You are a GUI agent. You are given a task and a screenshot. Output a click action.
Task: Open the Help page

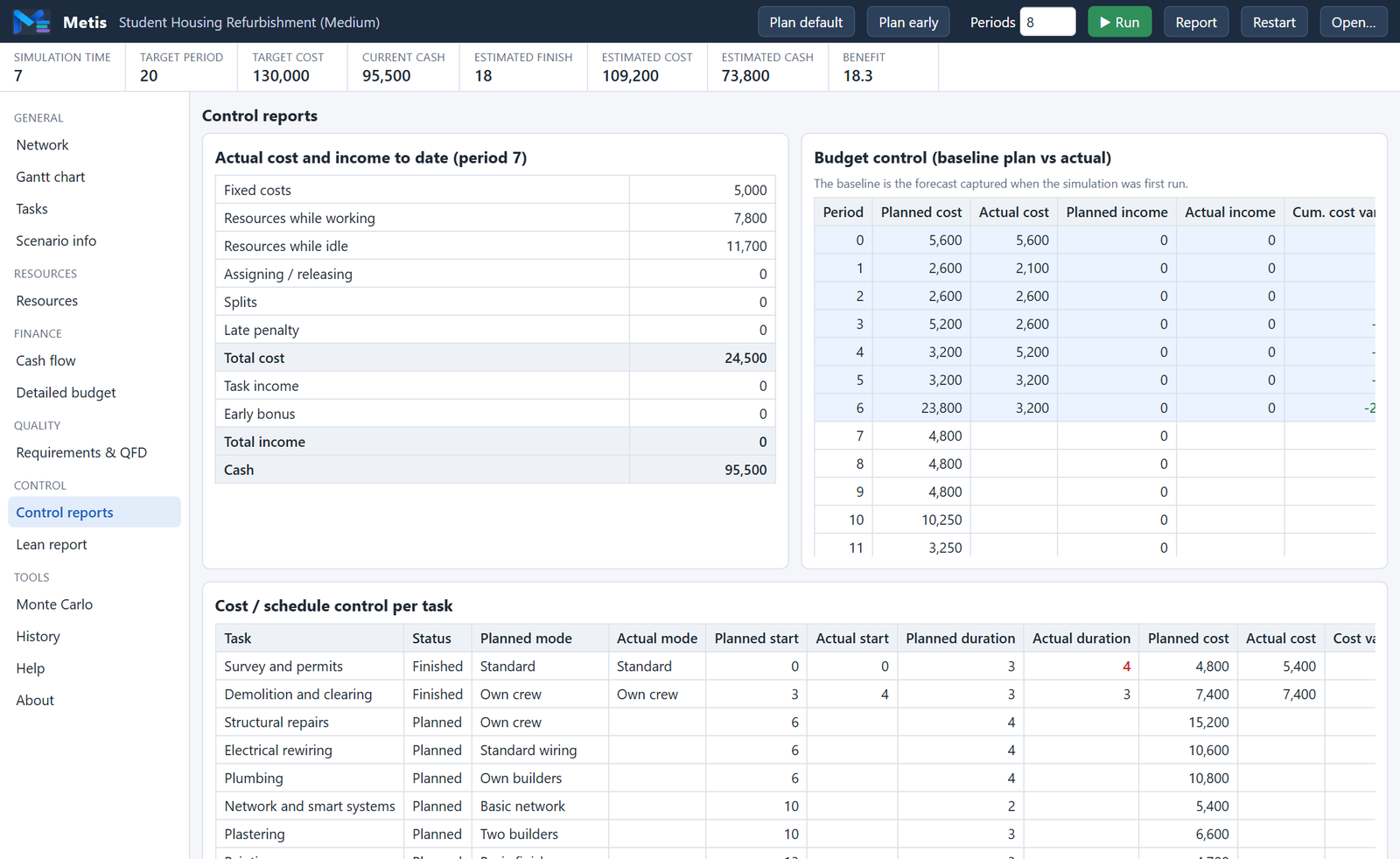tap(94, 668)
